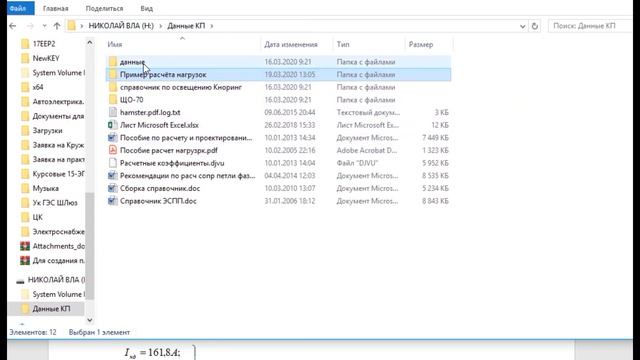Select Пособие по расчету и проектировани Word icon

point(113,138)
